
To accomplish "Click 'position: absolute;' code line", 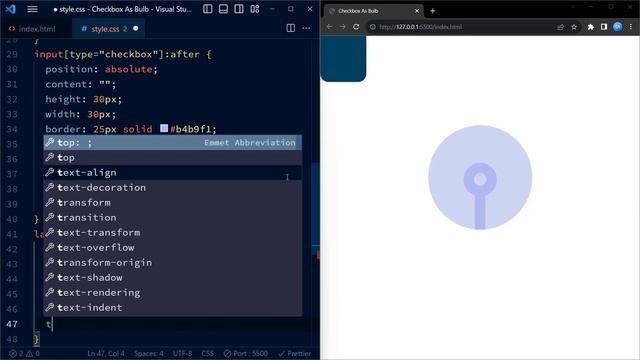I will click(101, 69).
